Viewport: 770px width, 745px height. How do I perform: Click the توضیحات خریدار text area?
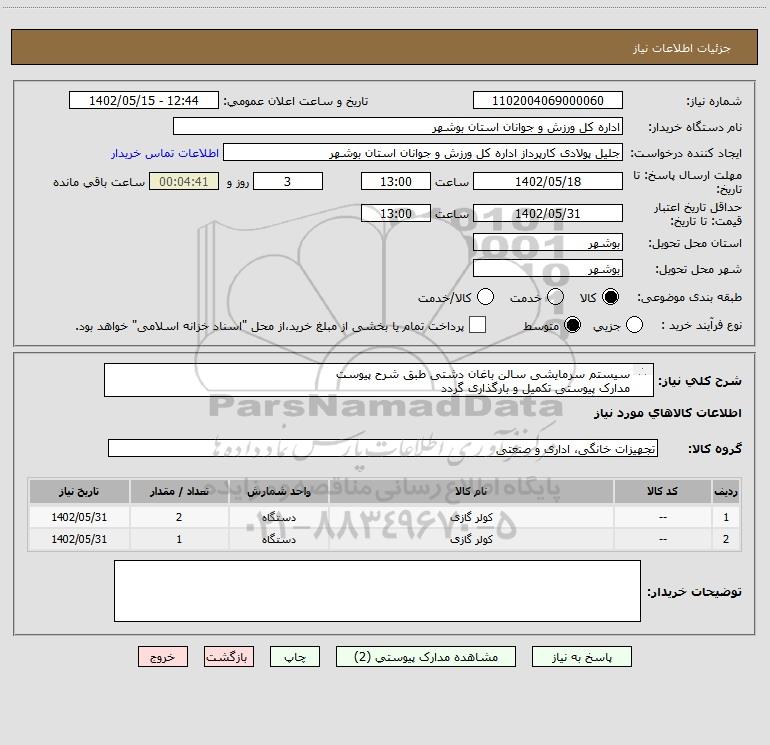click(377, 591)
